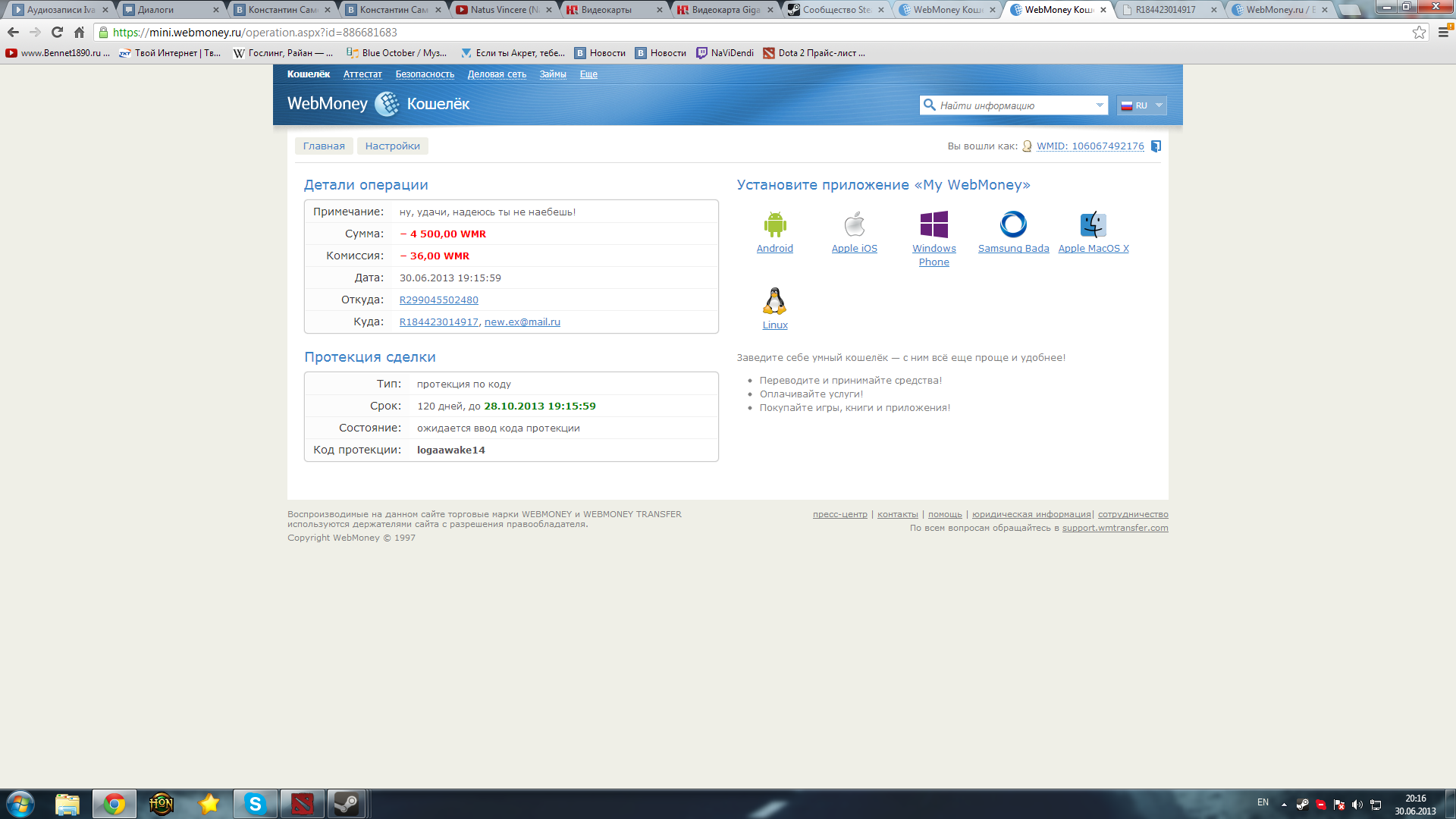Open destination wallet R184423014917 link
1456x819 pixels.
point(438,322)
